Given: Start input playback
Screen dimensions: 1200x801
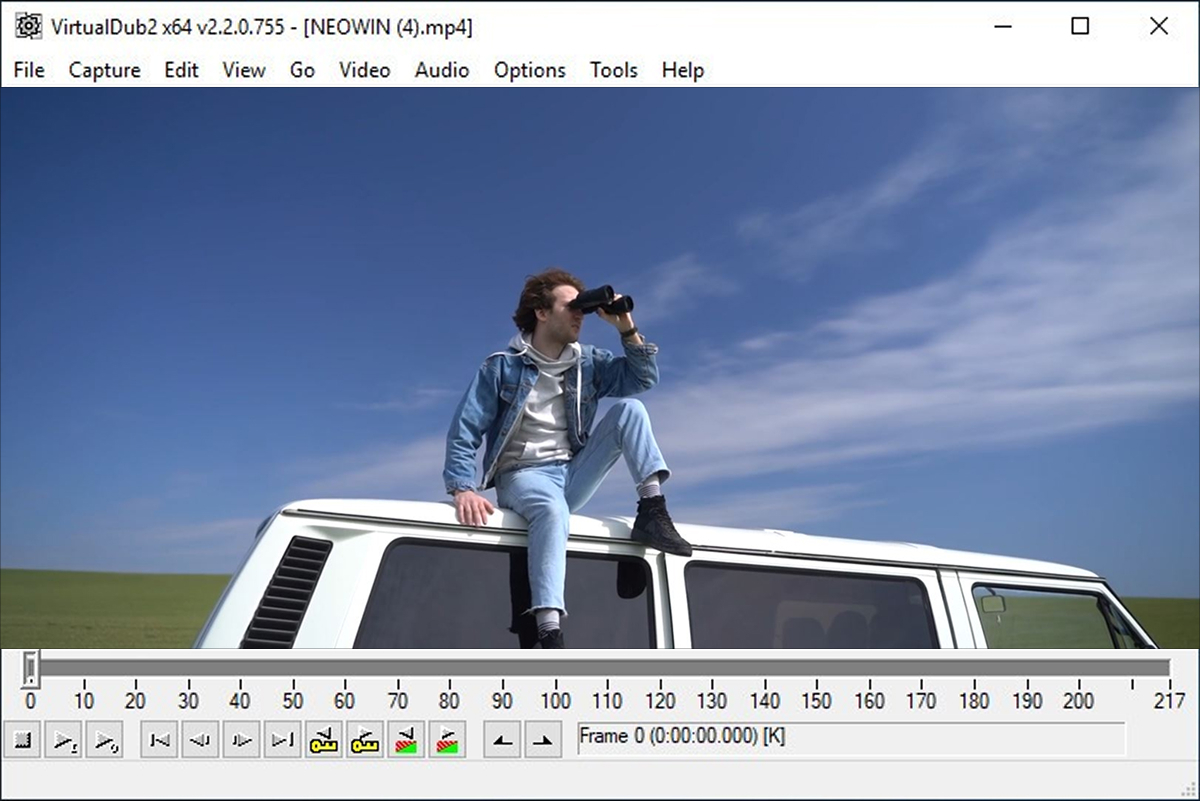Looking at the screenshot, I should tap(64, 740).
